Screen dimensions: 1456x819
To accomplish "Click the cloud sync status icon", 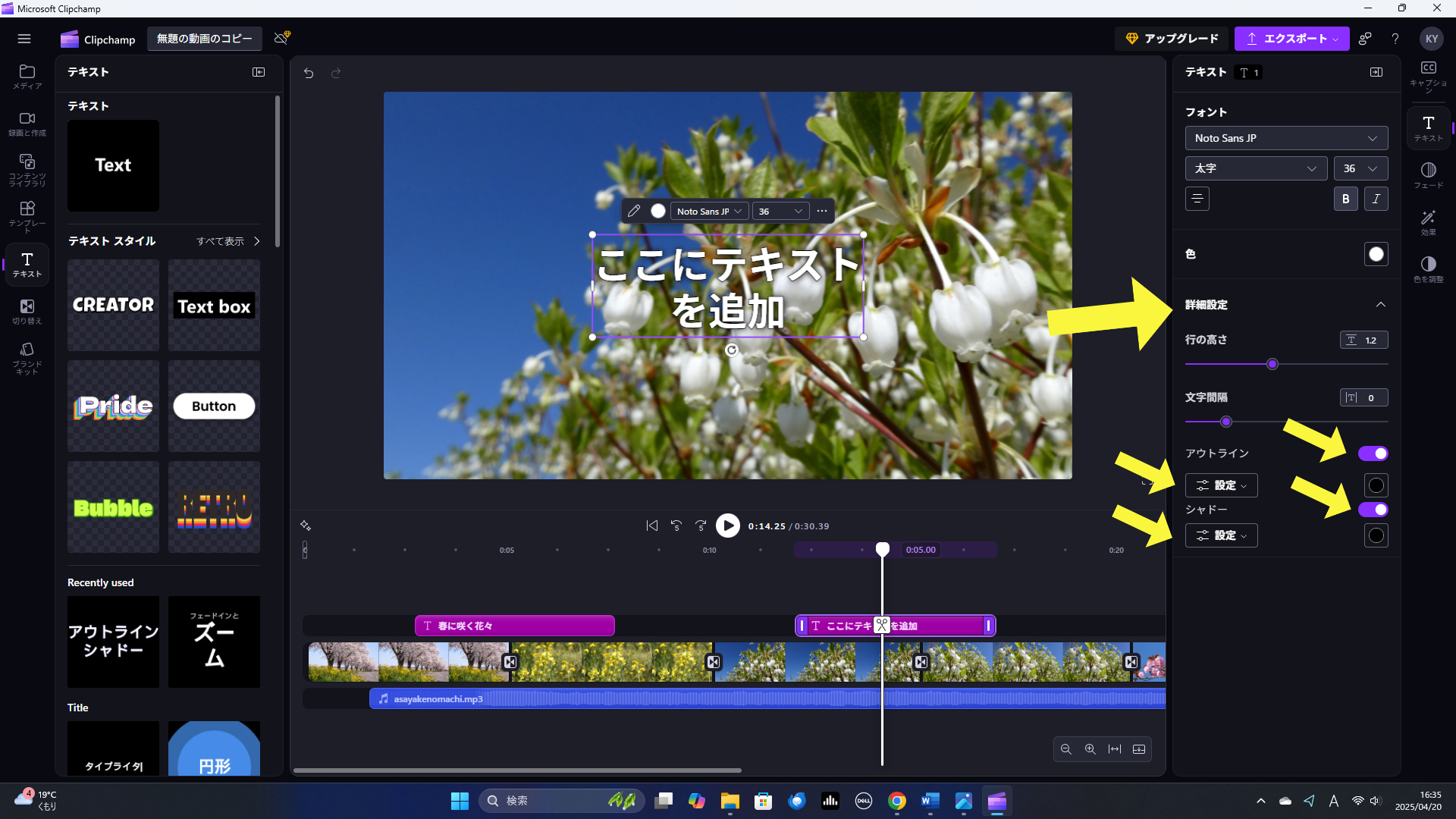I will click(x=282, y=38).
